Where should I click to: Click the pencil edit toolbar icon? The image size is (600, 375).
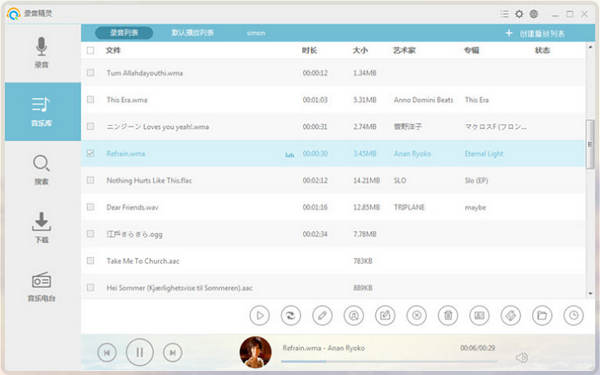click(x=322, y=316)
